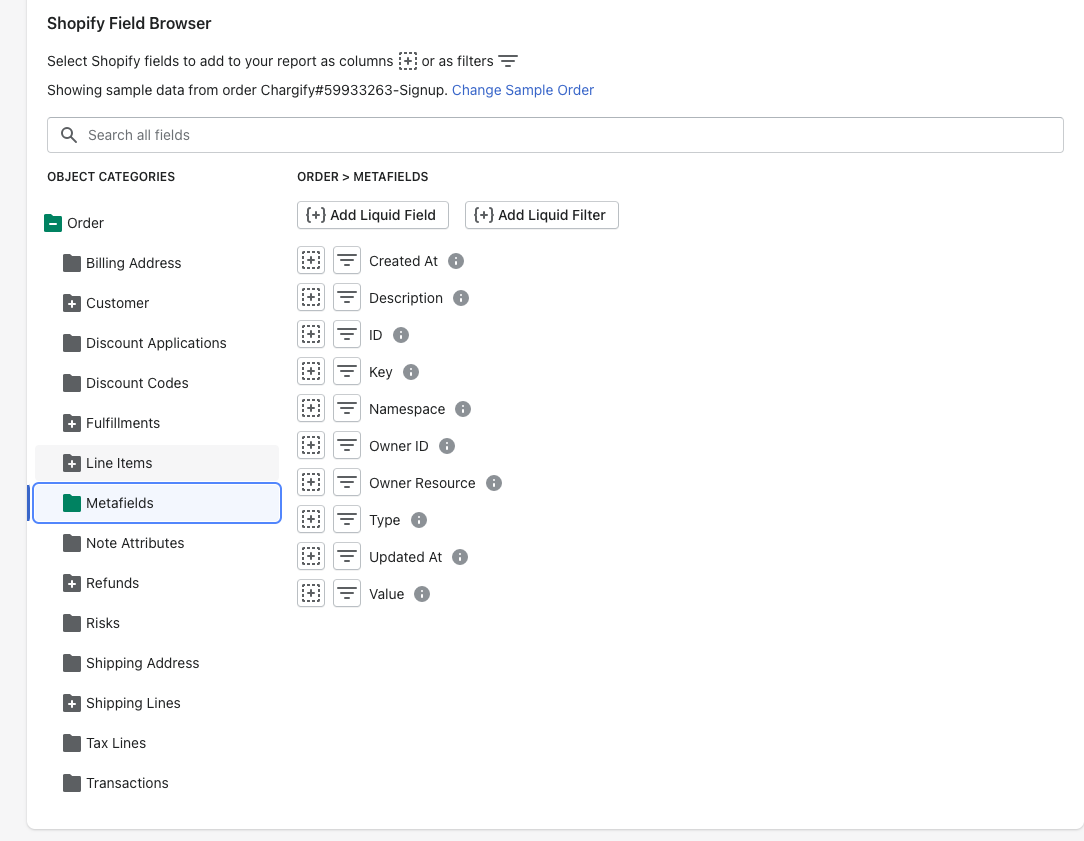Click the Namespace field label

(406, 409)
